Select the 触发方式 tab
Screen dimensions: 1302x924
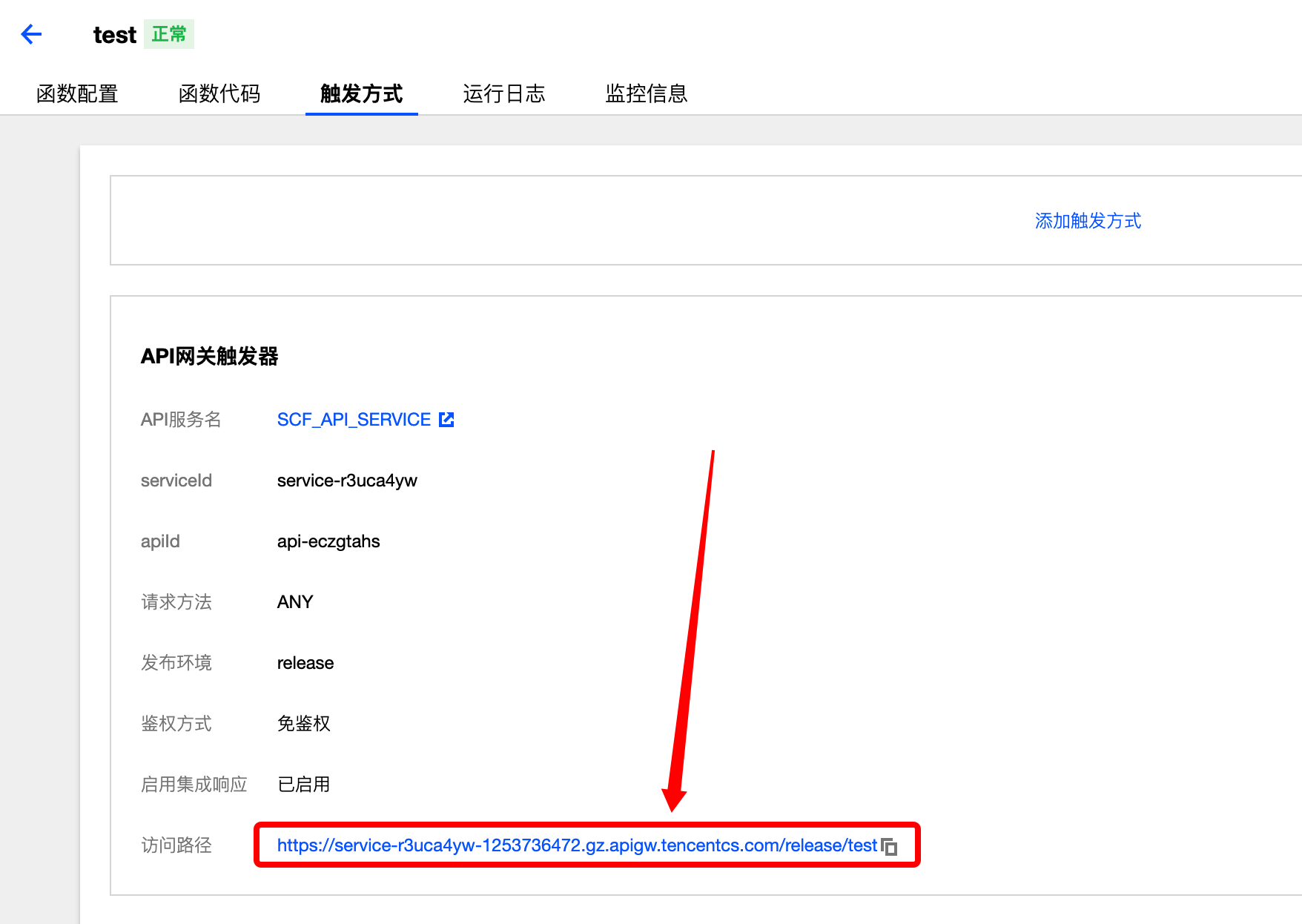tap(362, 93)
